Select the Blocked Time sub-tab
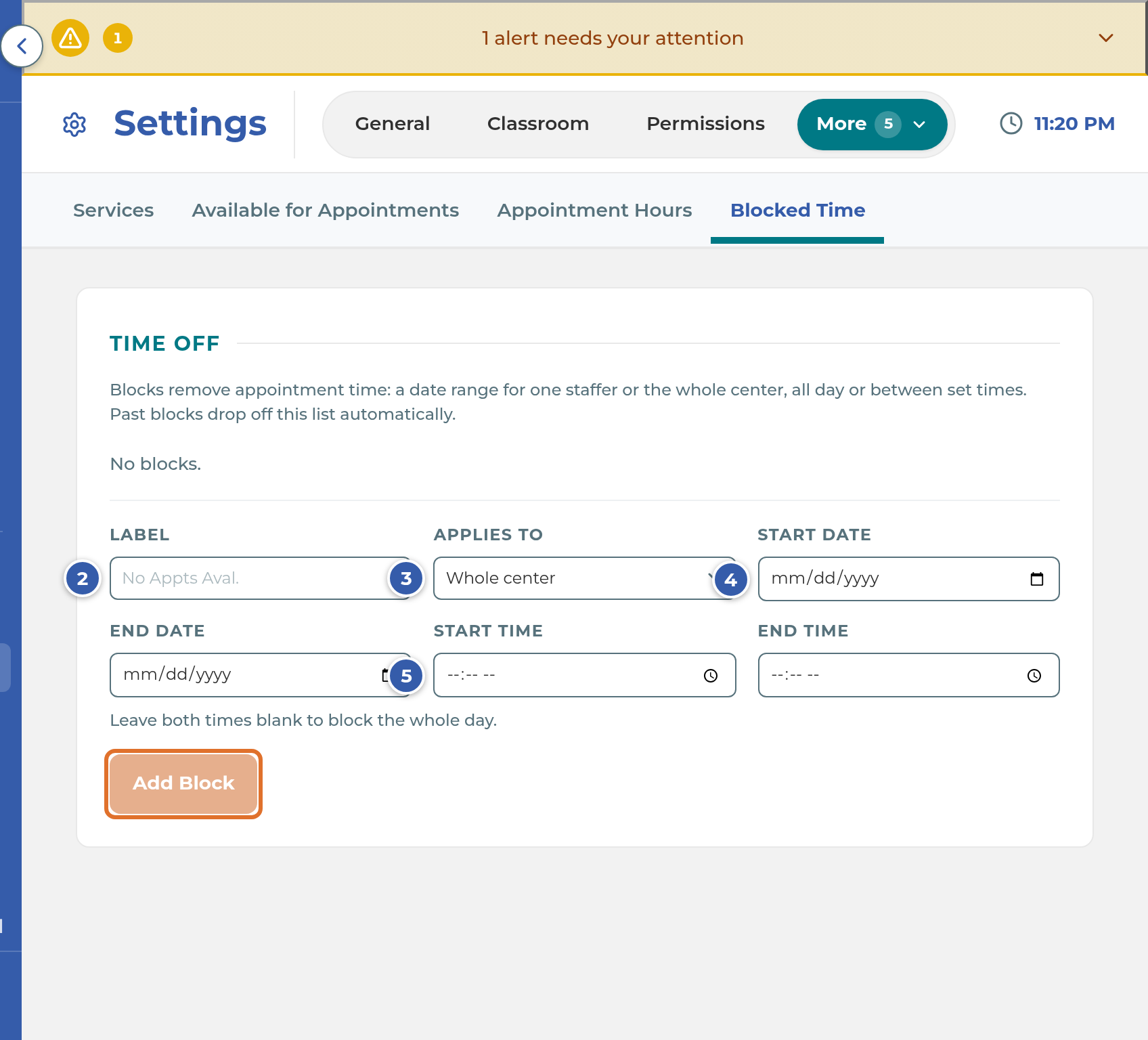Viewport: 1148px width, 1040px height. coord(797,210)
